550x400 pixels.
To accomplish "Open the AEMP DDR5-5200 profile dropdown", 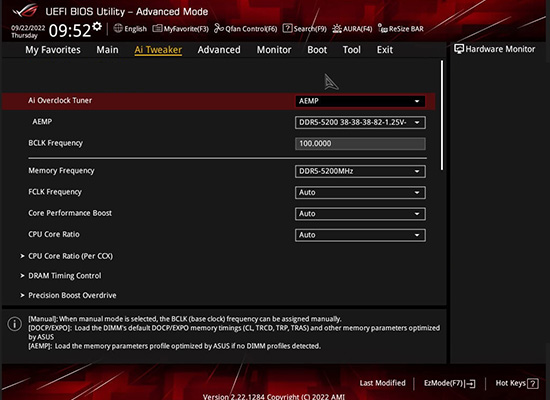I will click(x=360, y=122).
